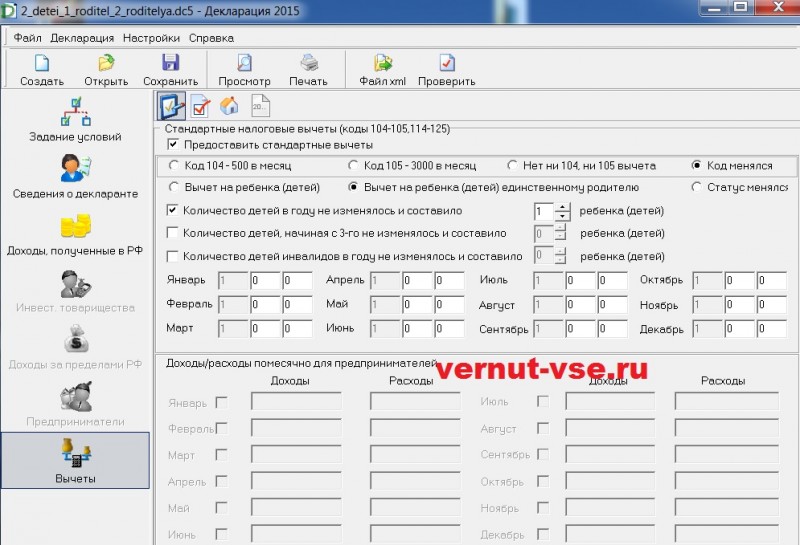The width and height of the screenshot is (800, 545).
Task: Switch to standard deductions tab icon
Action: coord(171,106)
